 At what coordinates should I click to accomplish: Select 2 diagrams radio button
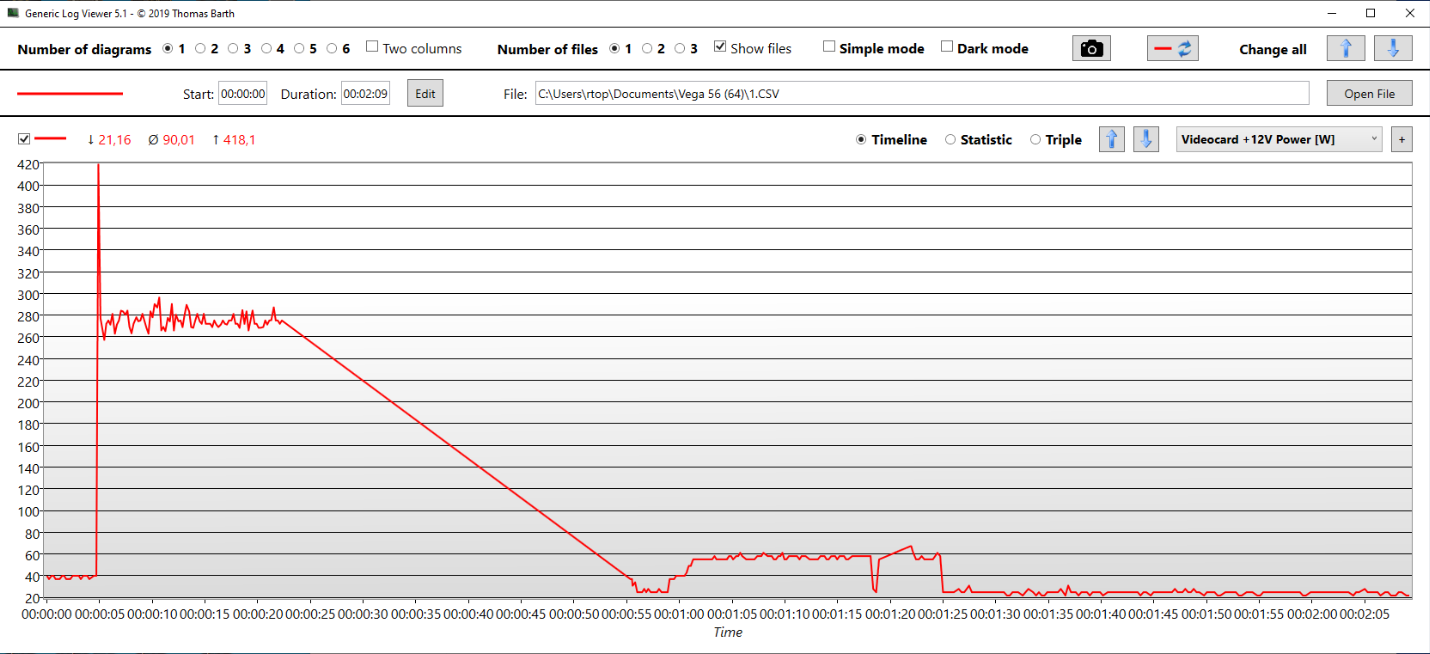point(201,48)
